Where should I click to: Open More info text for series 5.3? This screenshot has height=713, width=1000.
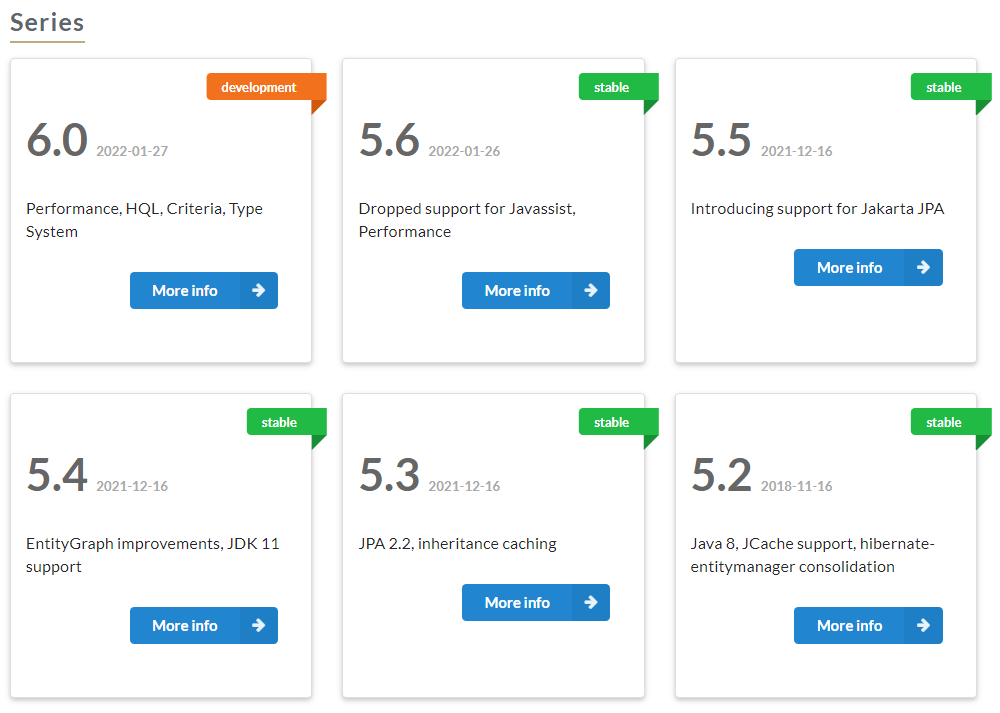pyautogui.click(x=517, y=602)
